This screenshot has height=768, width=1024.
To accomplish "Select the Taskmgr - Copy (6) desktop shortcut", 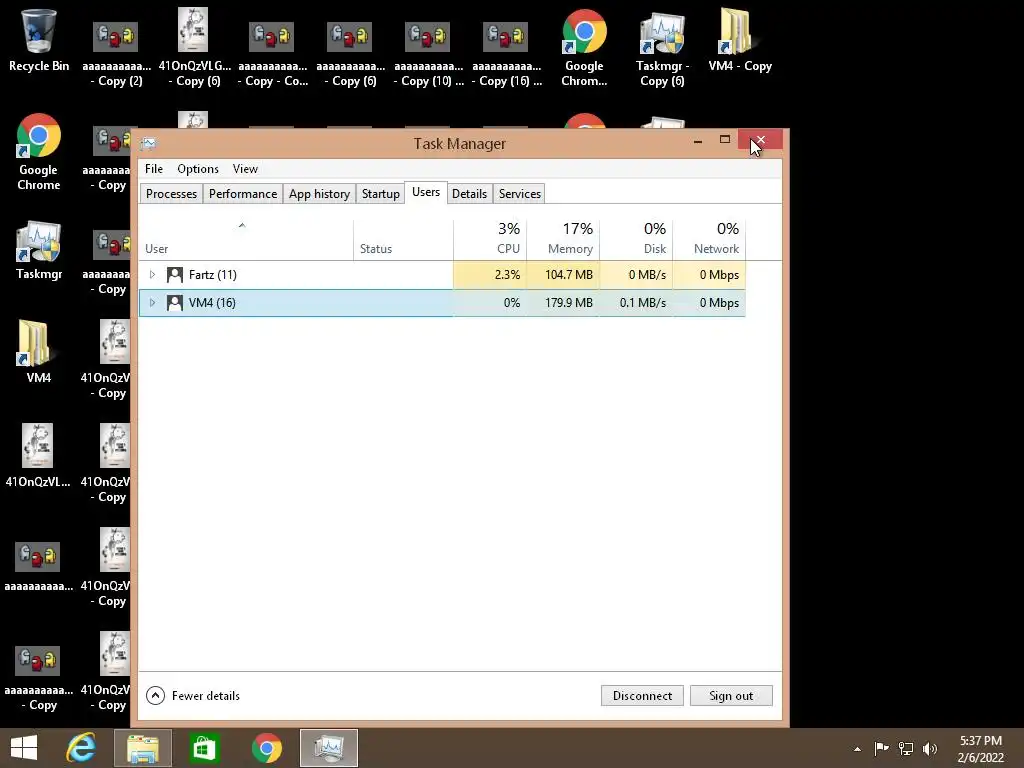I will (662, 48).
